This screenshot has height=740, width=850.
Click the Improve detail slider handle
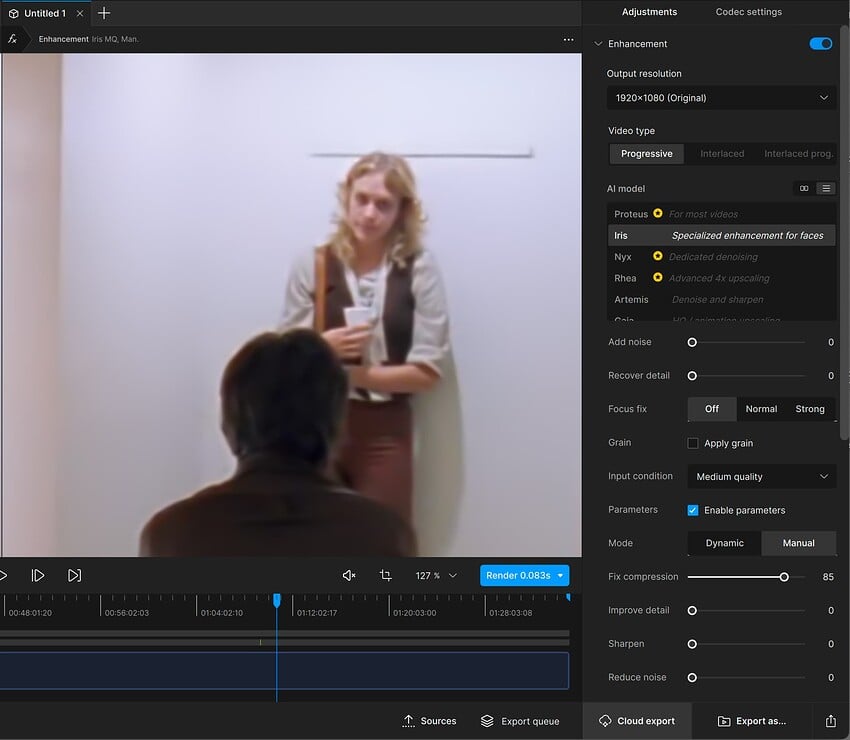[692, 610]
